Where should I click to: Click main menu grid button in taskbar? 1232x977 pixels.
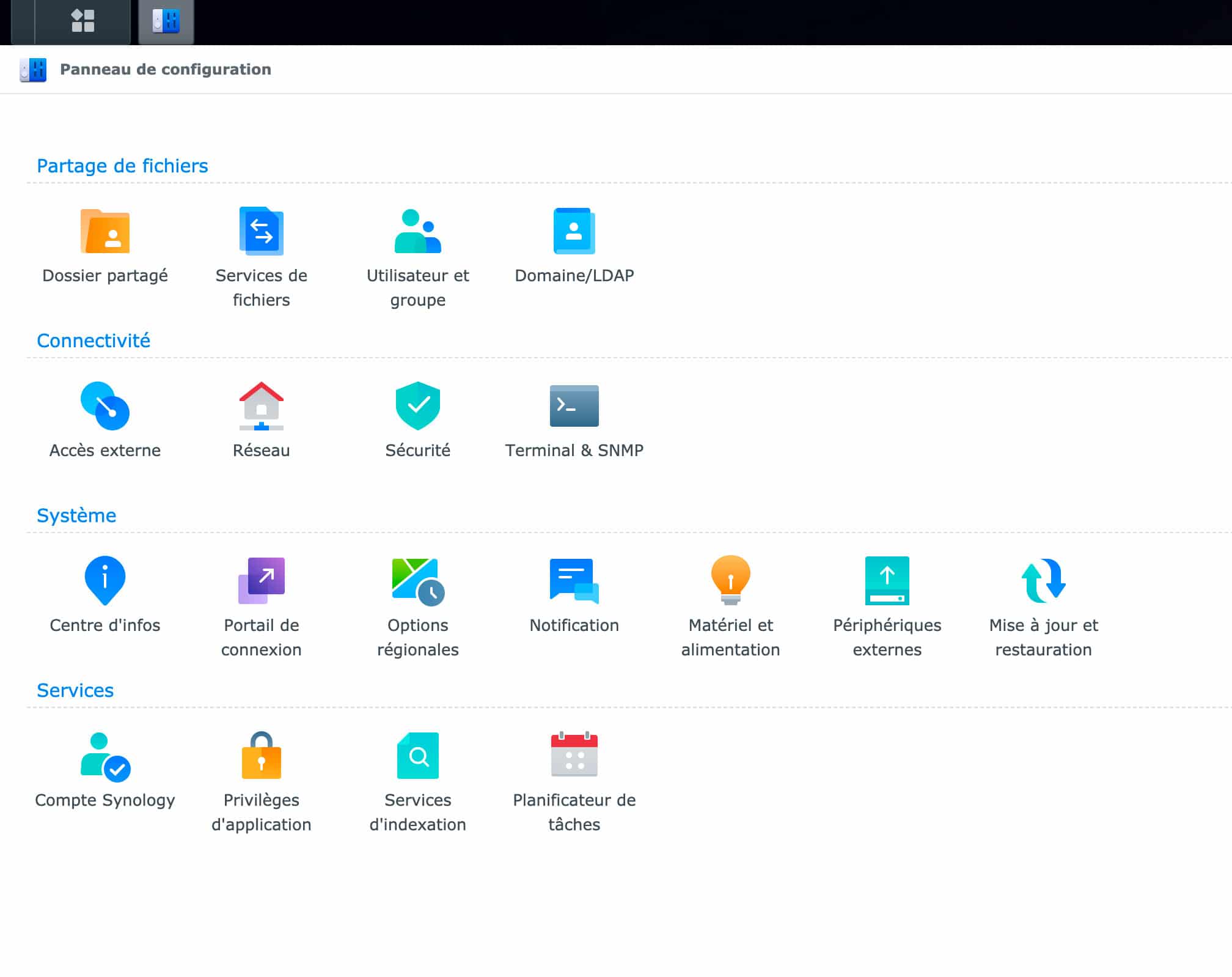[x=83, y=21]
